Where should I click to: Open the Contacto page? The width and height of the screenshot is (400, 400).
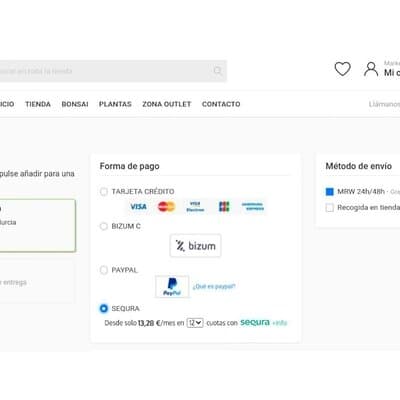click(x=221, y=104)
